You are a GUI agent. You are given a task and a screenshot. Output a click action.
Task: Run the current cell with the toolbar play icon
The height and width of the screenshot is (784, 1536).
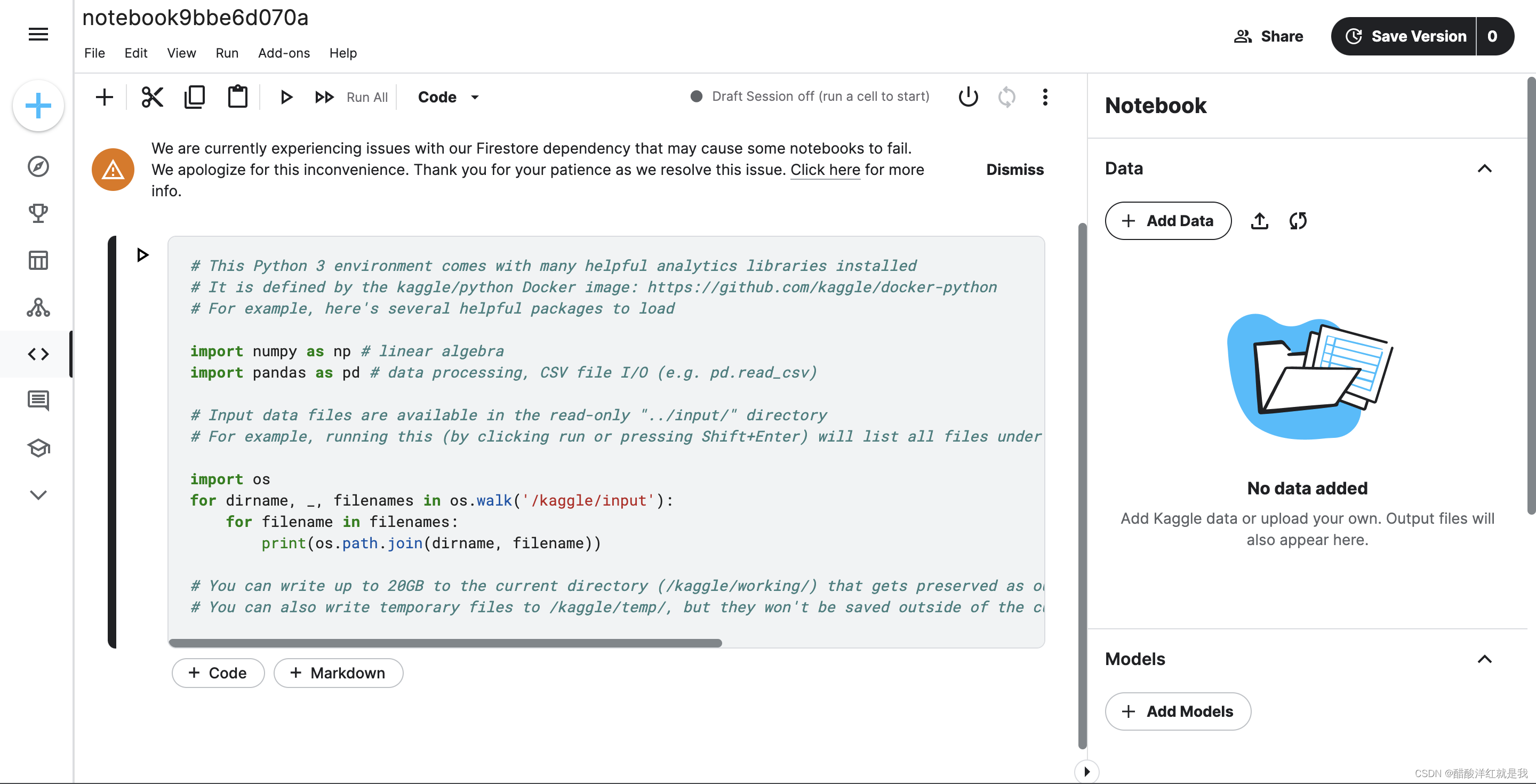pyautogui.click(x=286, y=97)
